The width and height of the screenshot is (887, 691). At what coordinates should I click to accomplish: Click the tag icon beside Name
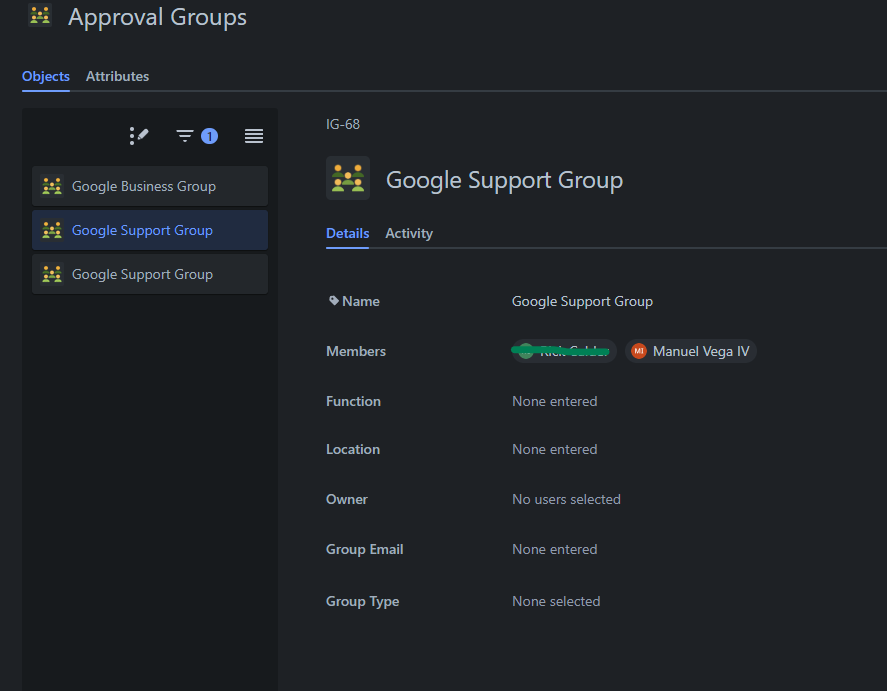point(334,301)
